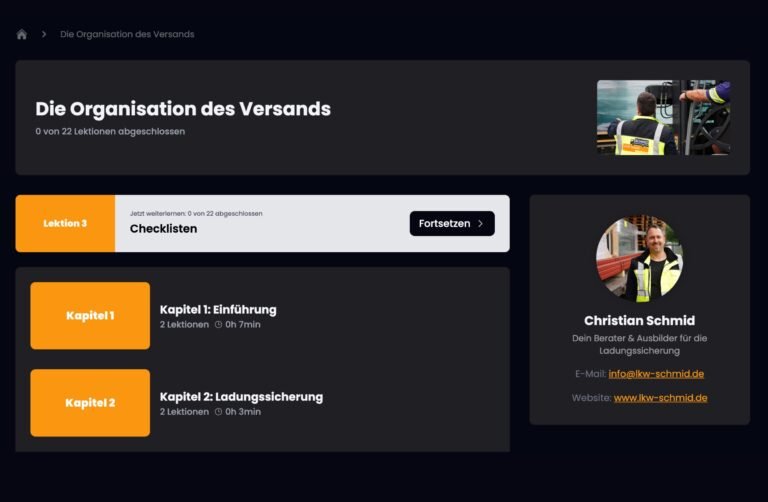Open the orange Kapitel 1 tile
Image resolution: width=768 pixels, height=502 pixels.
(x=90, y=316)
